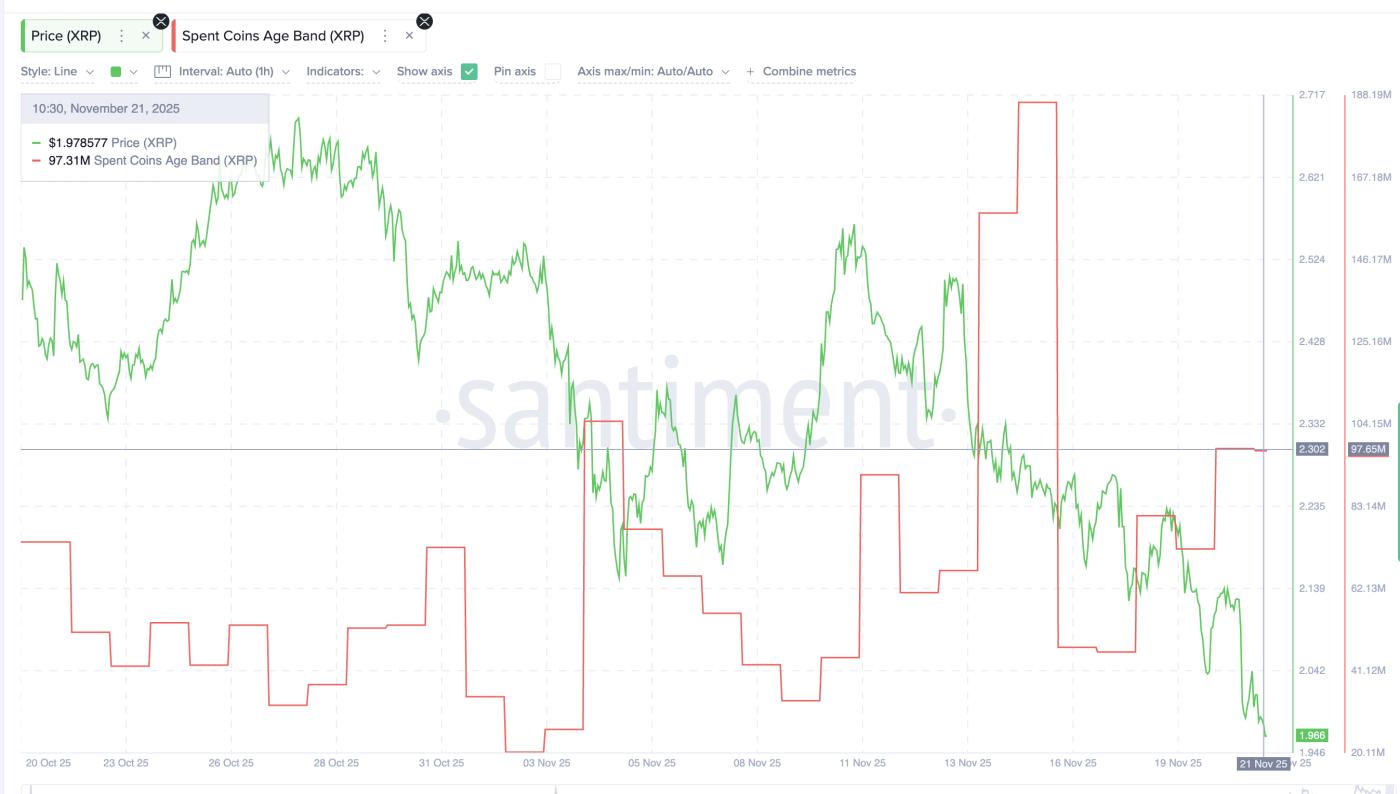Dismiss Spent Coins chip's black circular X badge
This screenshot has width=1400, height=794.
click(x=424, y=21)
